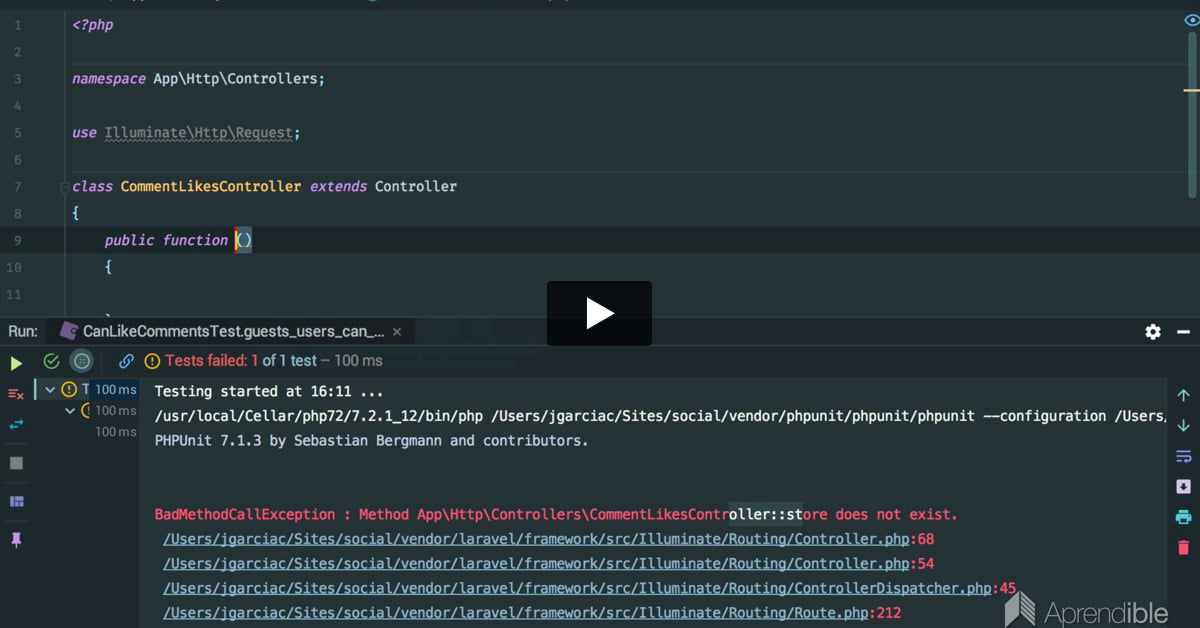Collapse the CommentLikesController class fold marker
Screen dimensions: 1200x628
click(67, 187)
